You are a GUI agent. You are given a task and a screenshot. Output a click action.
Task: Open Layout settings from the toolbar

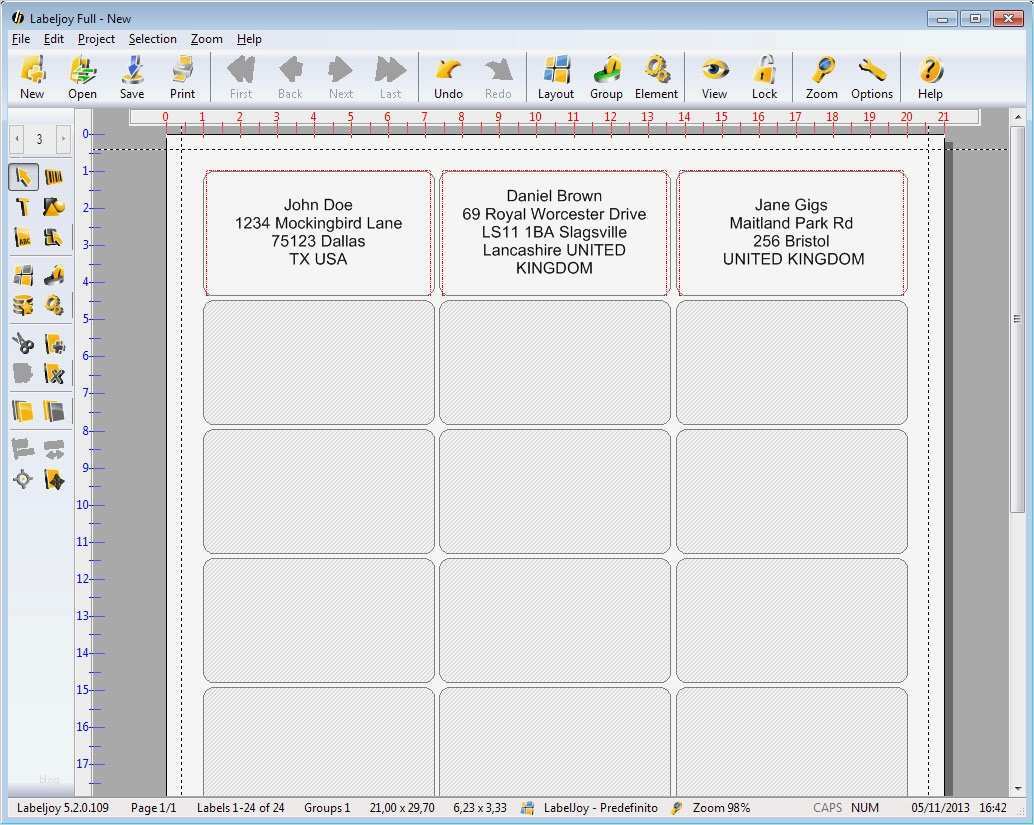pos(555,75)
